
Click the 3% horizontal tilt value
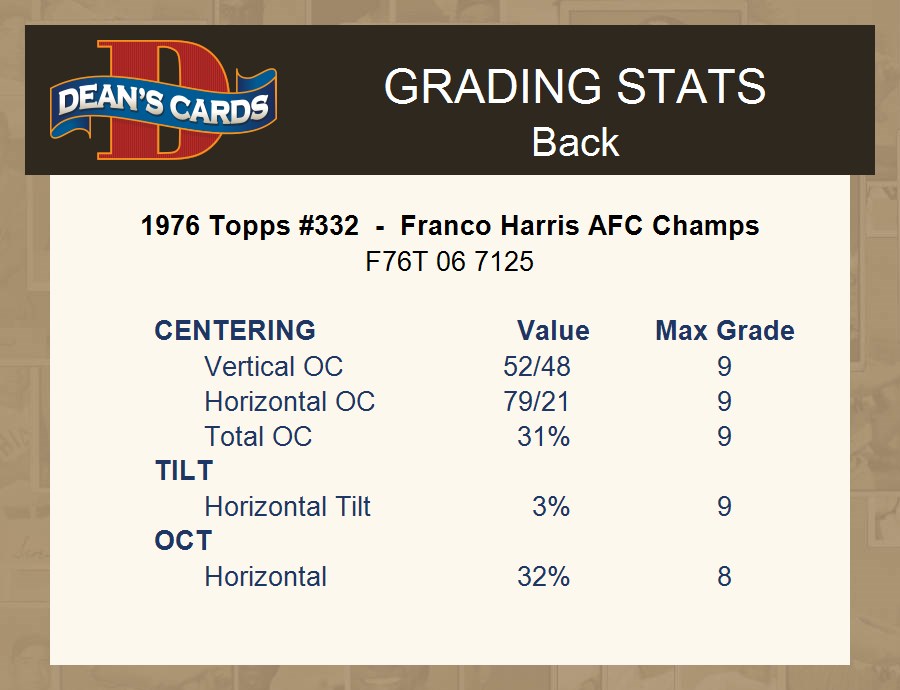pyautogui.click(x=551, y=507)
